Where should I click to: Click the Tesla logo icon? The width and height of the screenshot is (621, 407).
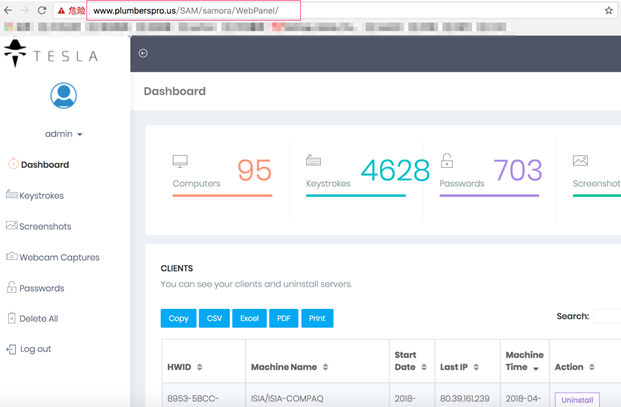pyautogui.click(x=15, y=53)
